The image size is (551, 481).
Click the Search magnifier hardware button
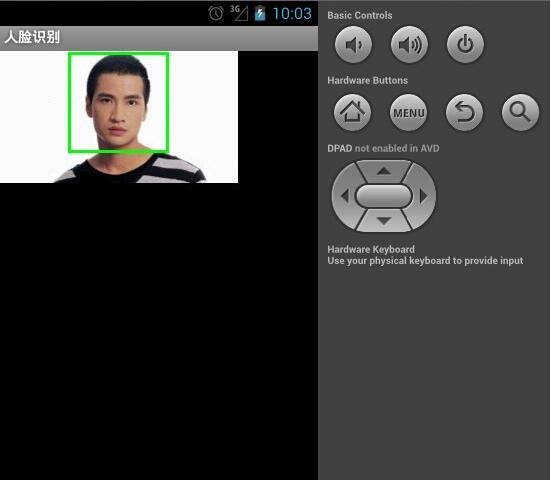[520, 112]
